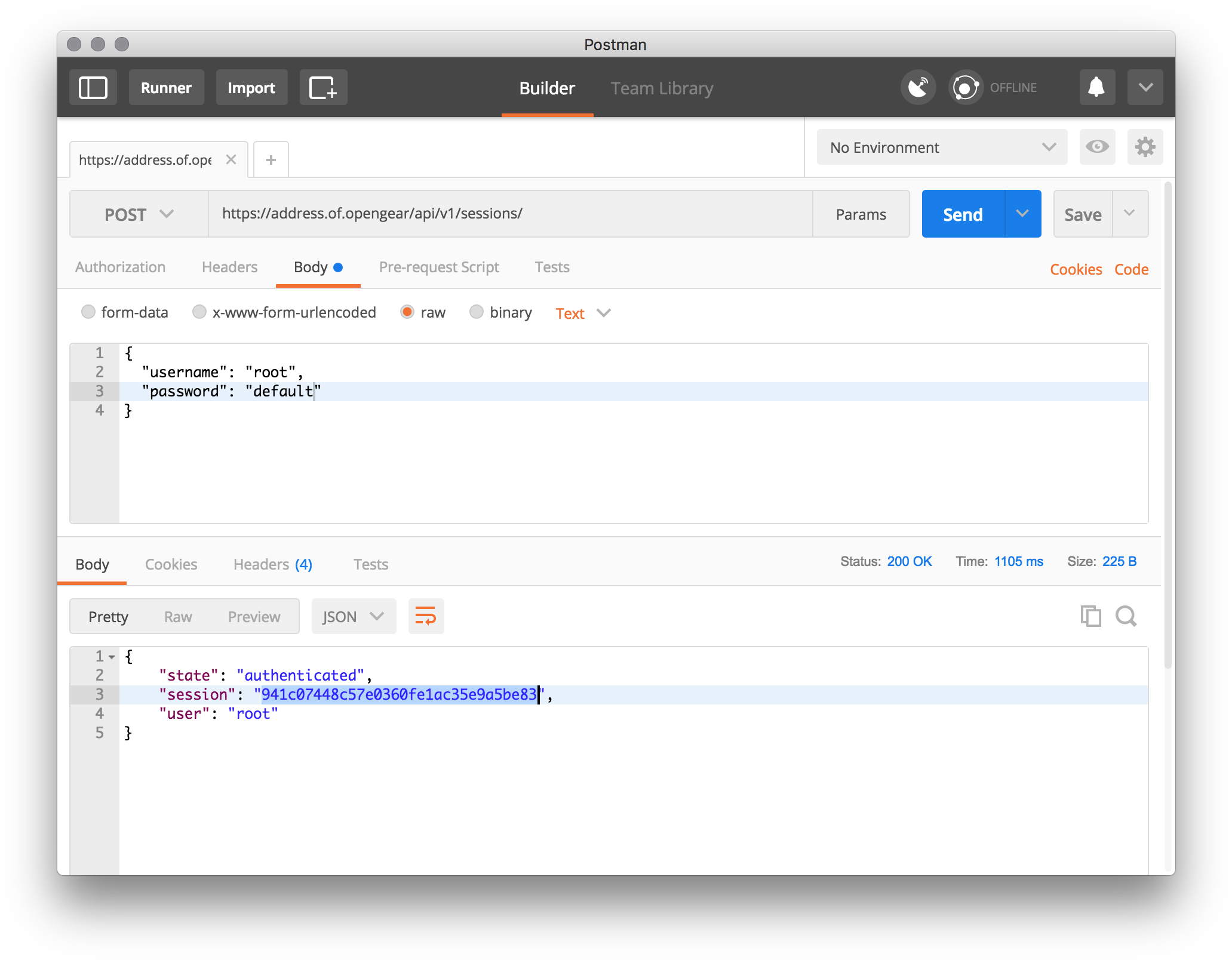Open the Text content type dropdown
The height and width of the screenshot is (963, 1232).
tap(583, 313)
